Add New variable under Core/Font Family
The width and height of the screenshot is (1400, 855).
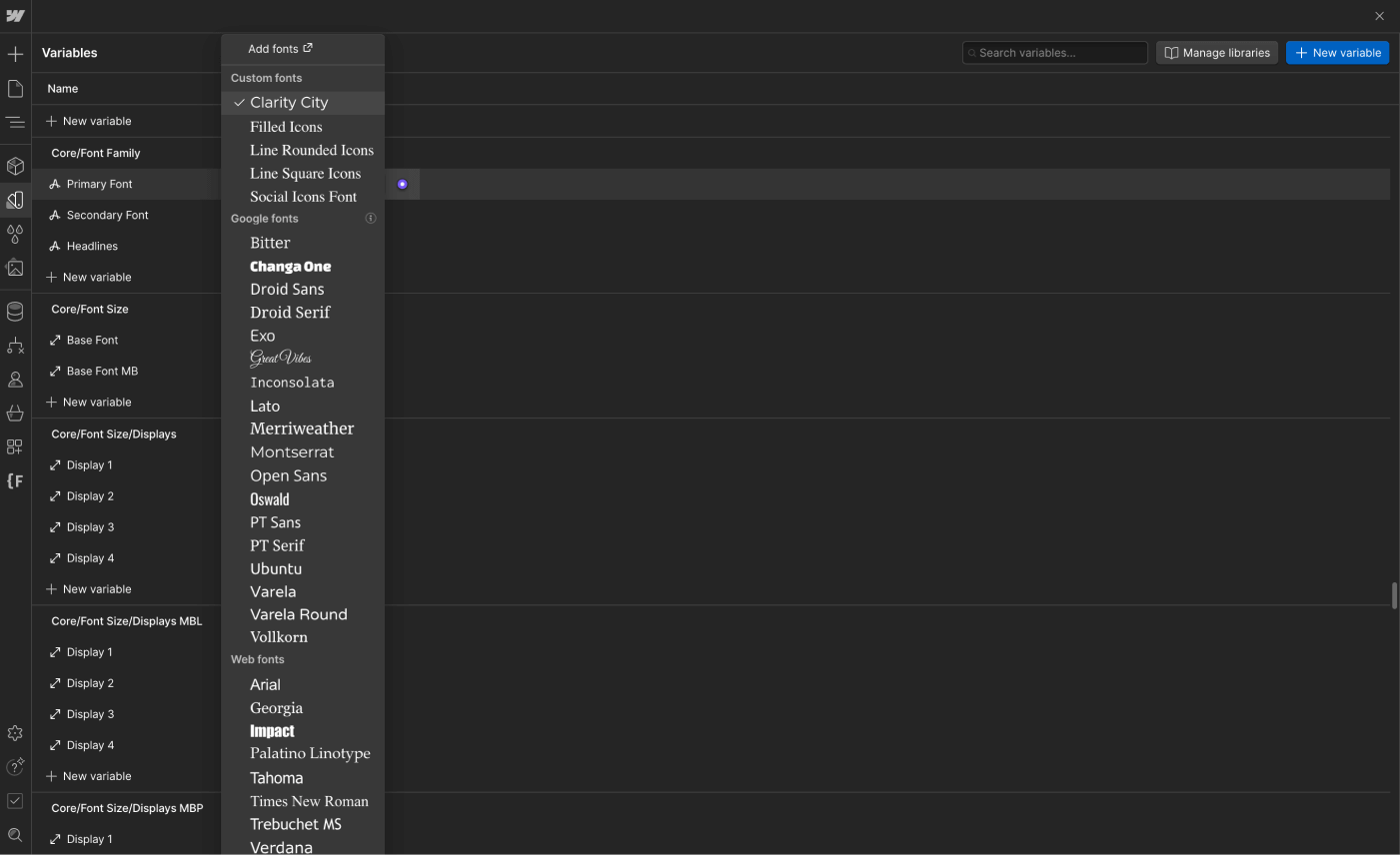[x=89, y=277]
